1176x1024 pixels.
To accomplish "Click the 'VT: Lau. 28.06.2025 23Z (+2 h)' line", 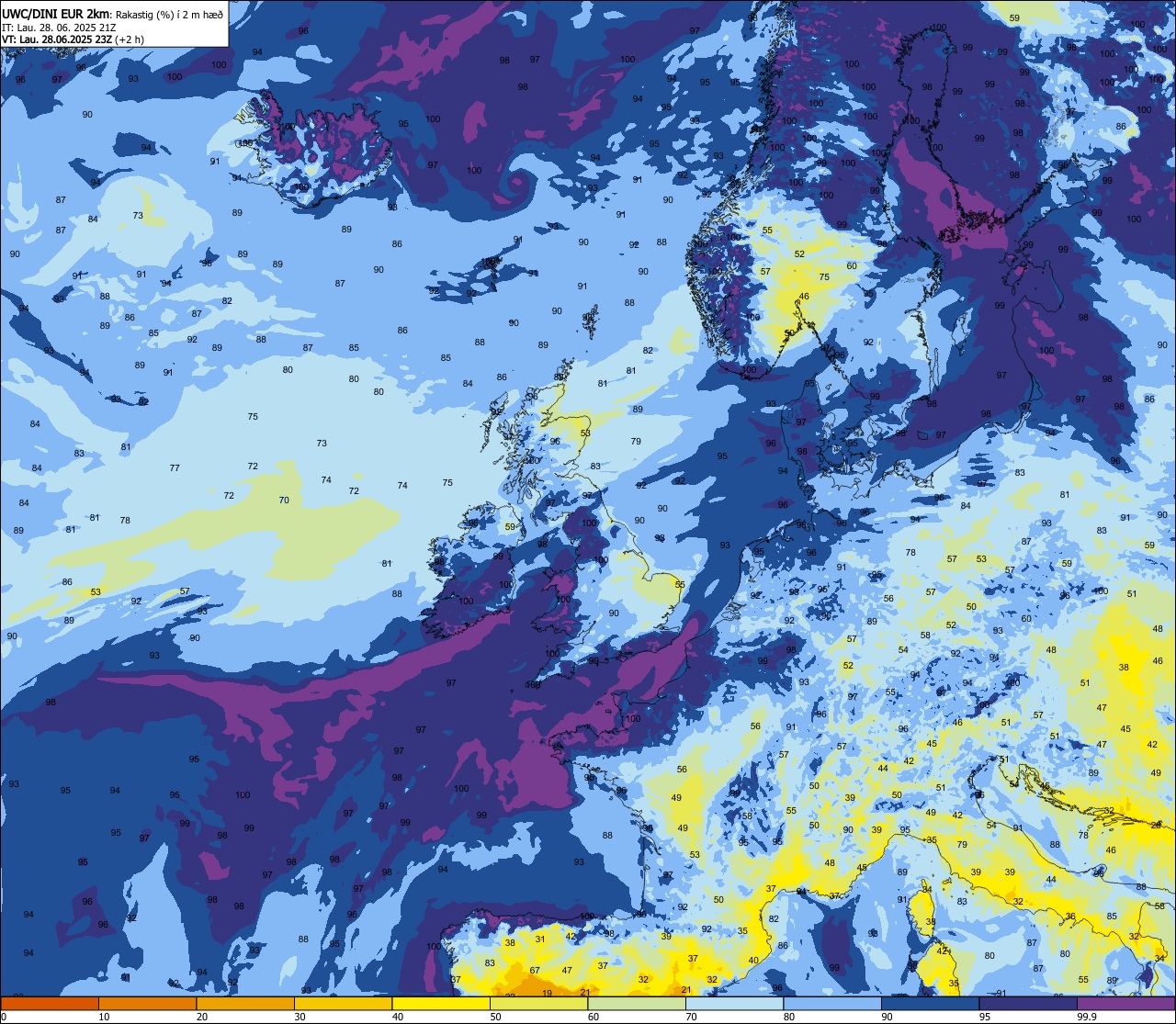I will [73, 40].
